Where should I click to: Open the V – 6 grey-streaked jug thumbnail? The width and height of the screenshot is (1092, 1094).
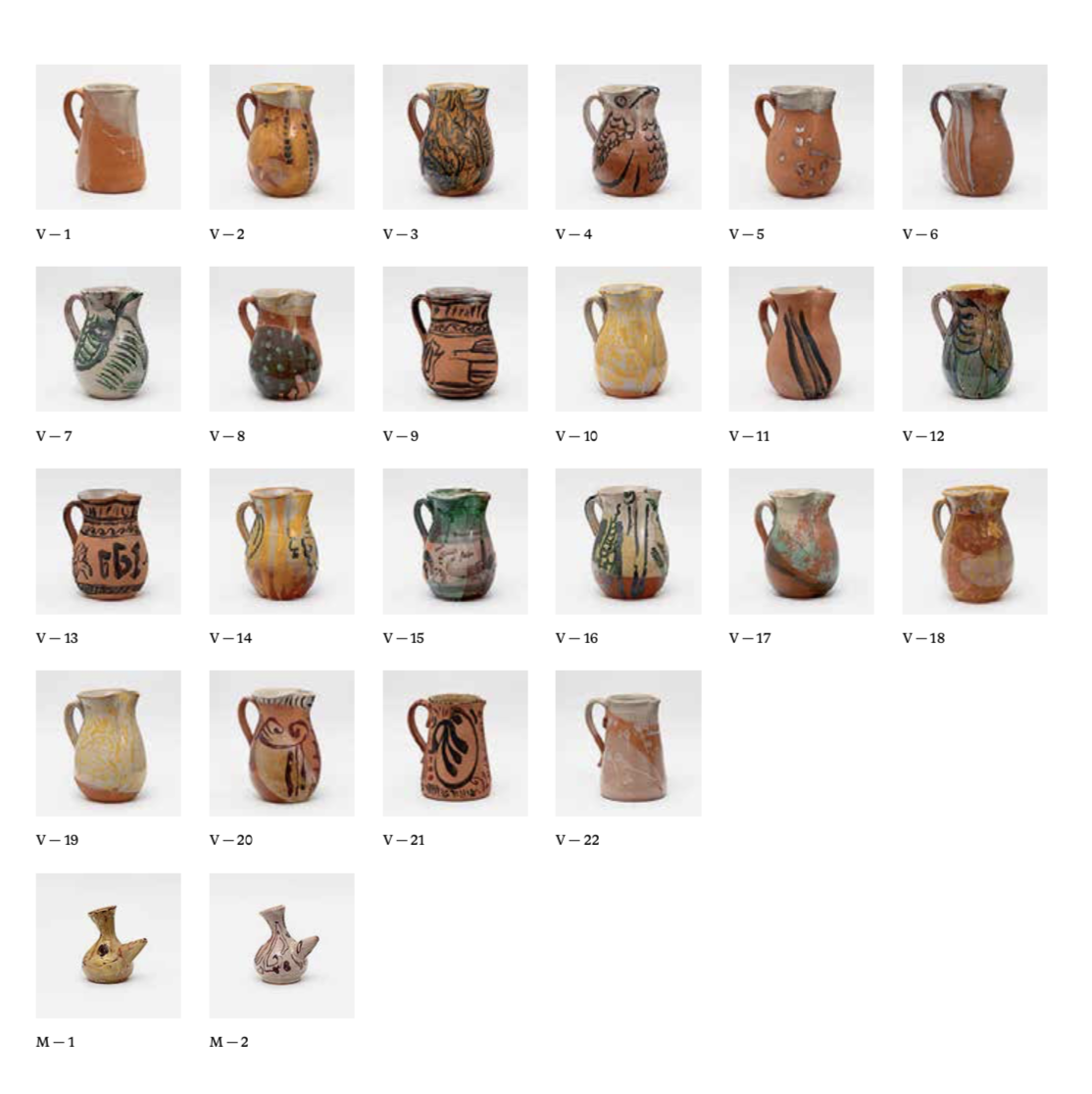pyautogui.click(x=974, y=137)
